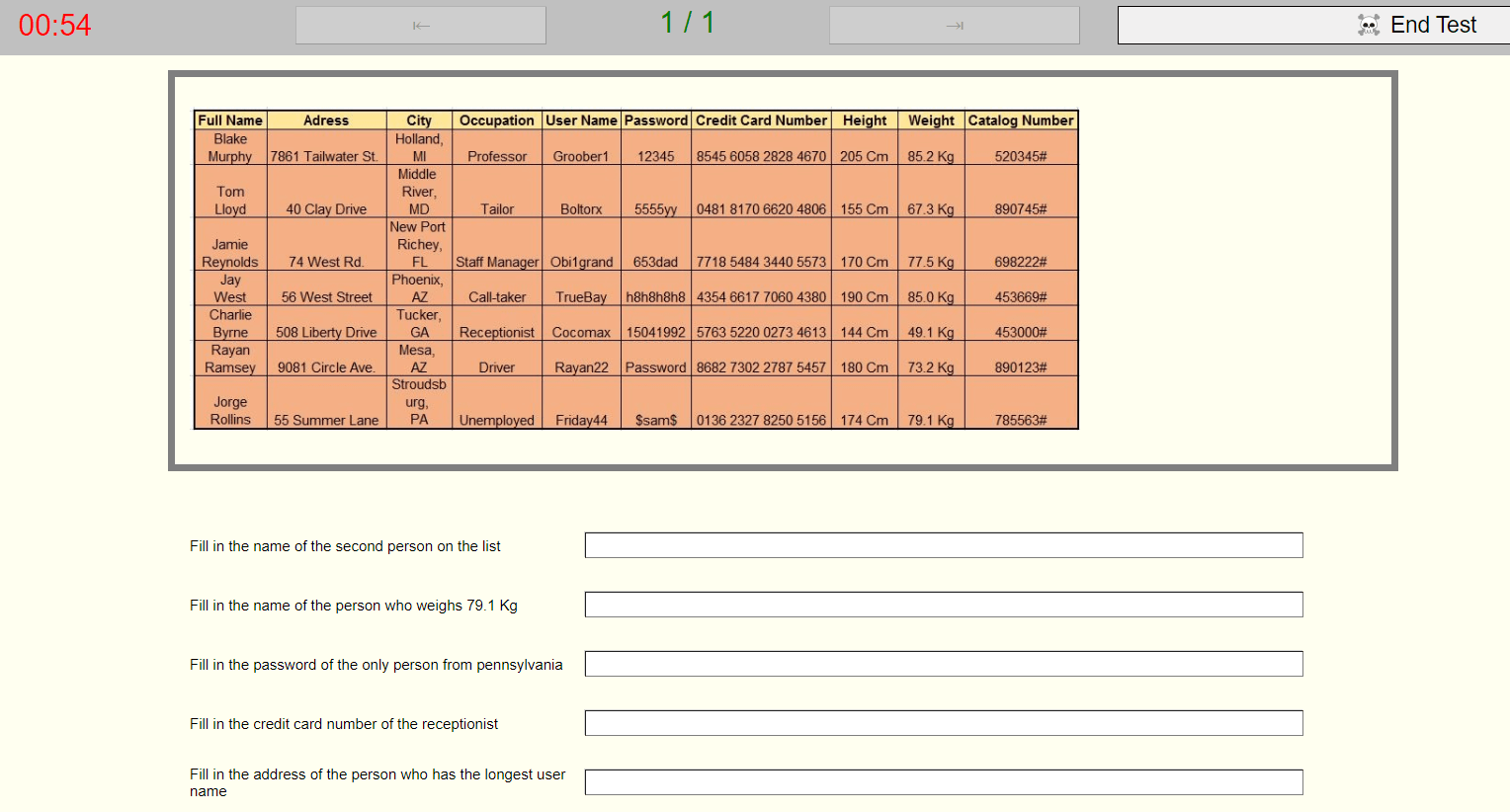The height and width of the screenshot is (812, 1510).
Task: Click the receptionist credit card answer field
Action: click(943, 722)
